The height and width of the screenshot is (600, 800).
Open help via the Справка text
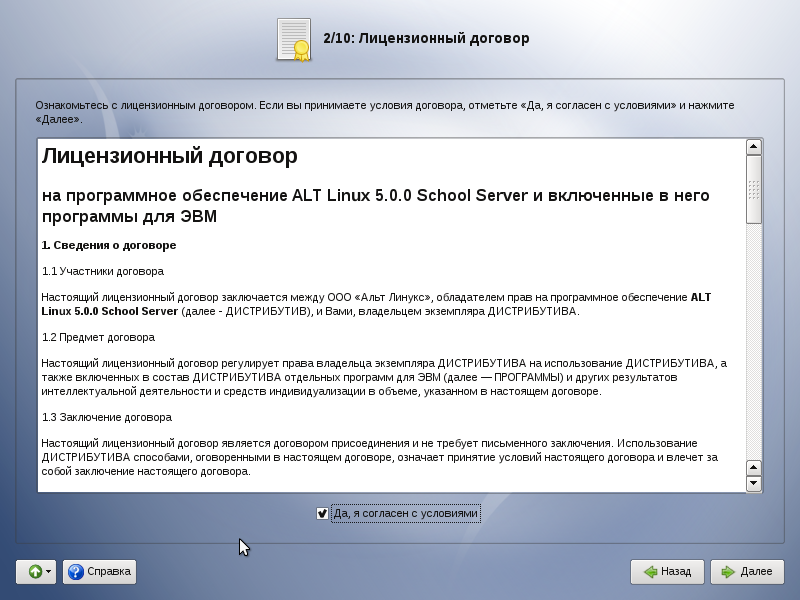[x=109, y=572]
